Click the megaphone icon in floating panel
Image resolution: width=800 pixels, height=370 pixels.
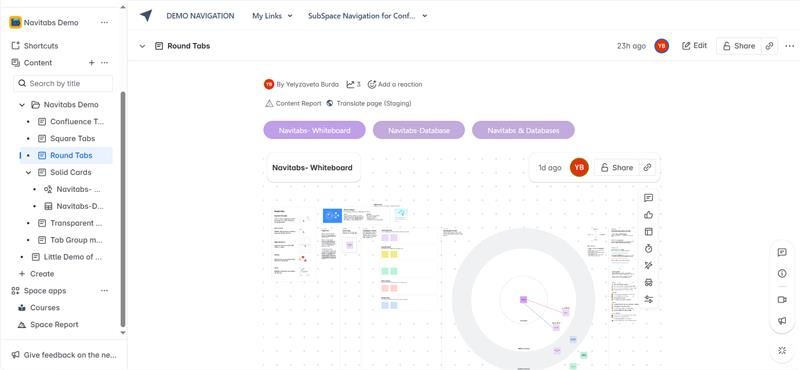[782, 320]
